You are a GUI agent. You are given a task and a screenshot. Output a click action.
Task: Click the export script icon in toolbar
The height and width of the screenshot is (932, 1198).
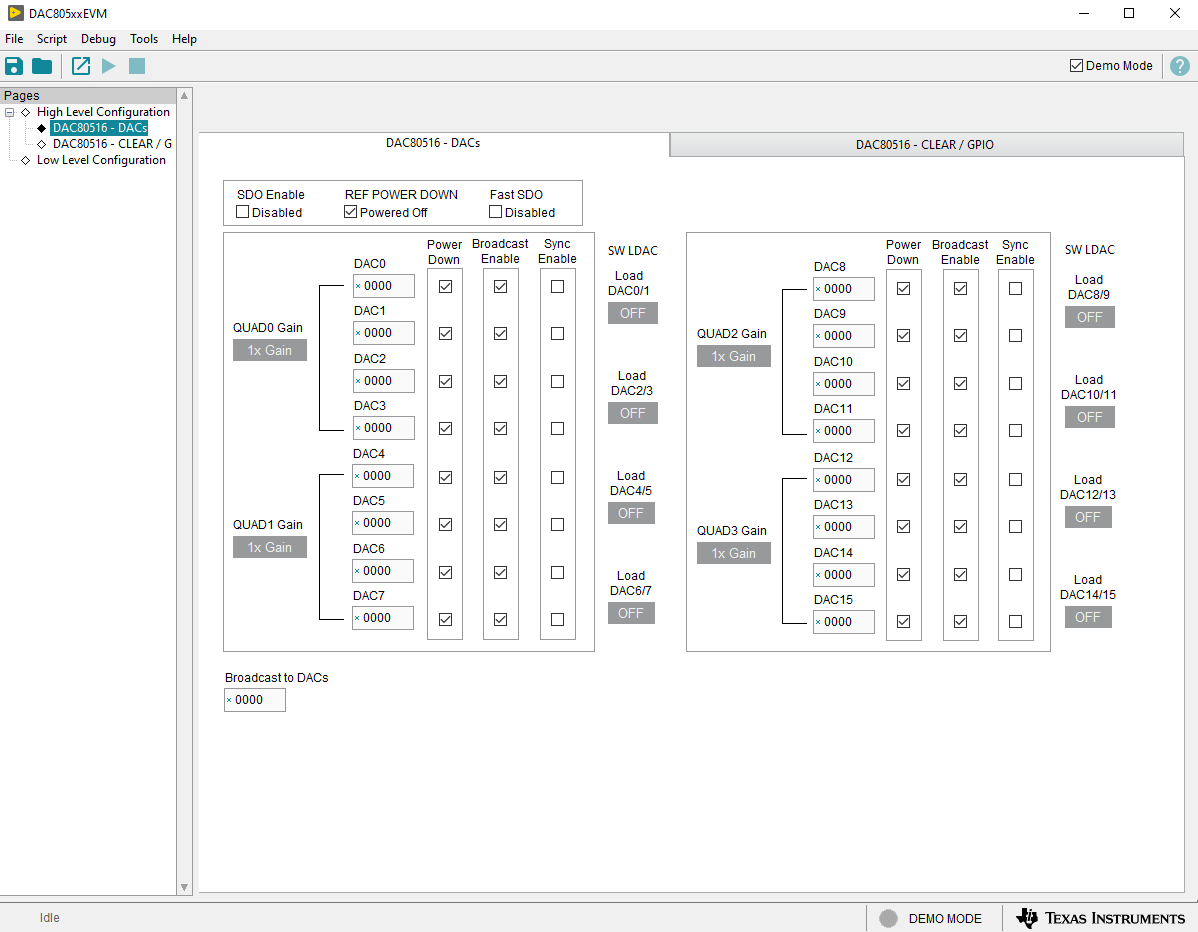coord(81,66)
